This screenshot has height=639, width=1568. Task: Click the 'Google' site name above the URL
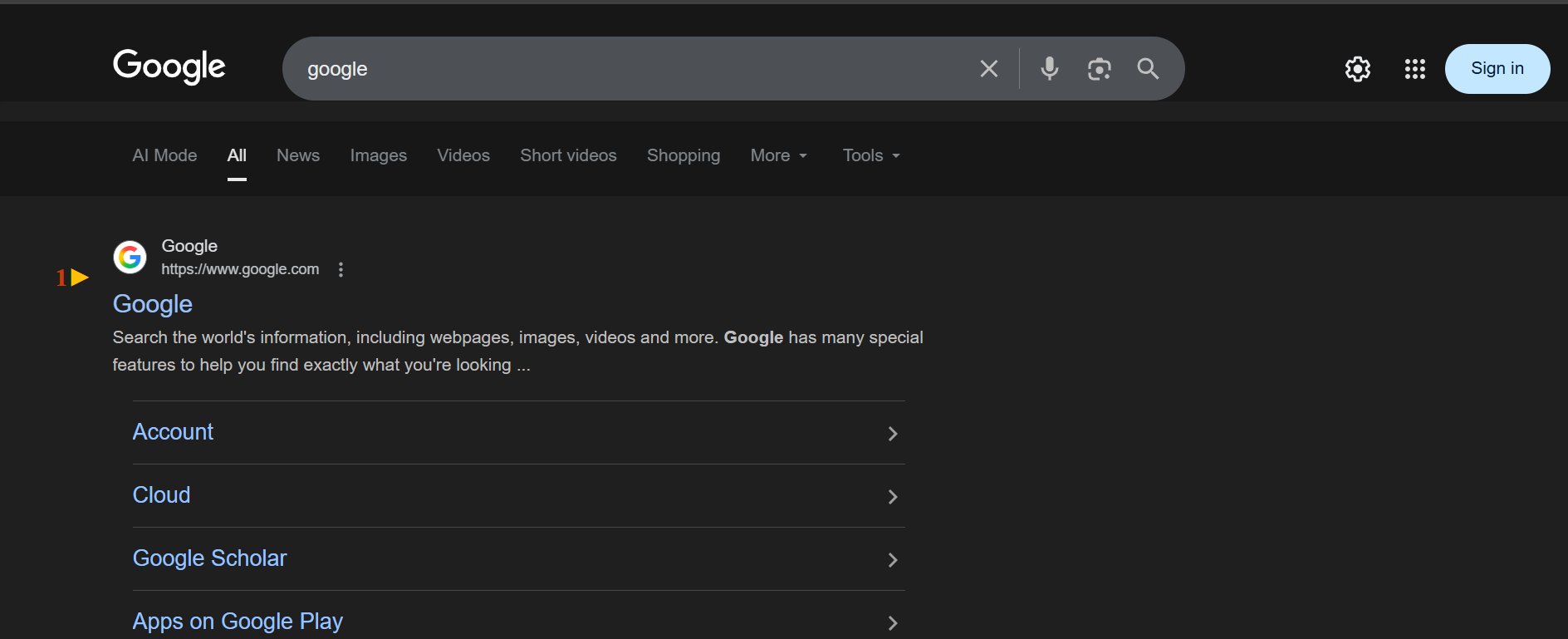point(189,246)
